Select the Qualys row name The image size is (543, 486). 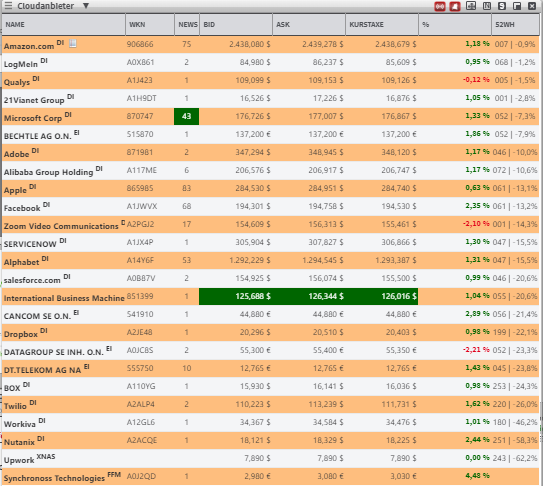click(17, 82)
